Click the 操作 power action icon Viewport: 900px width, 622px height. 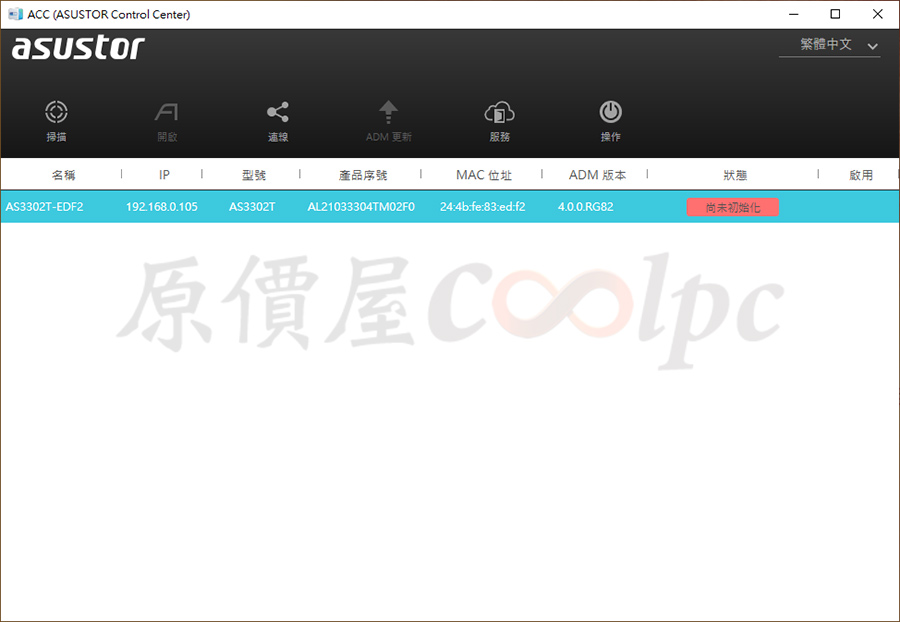pyautogui.click(x=611, y=112)
